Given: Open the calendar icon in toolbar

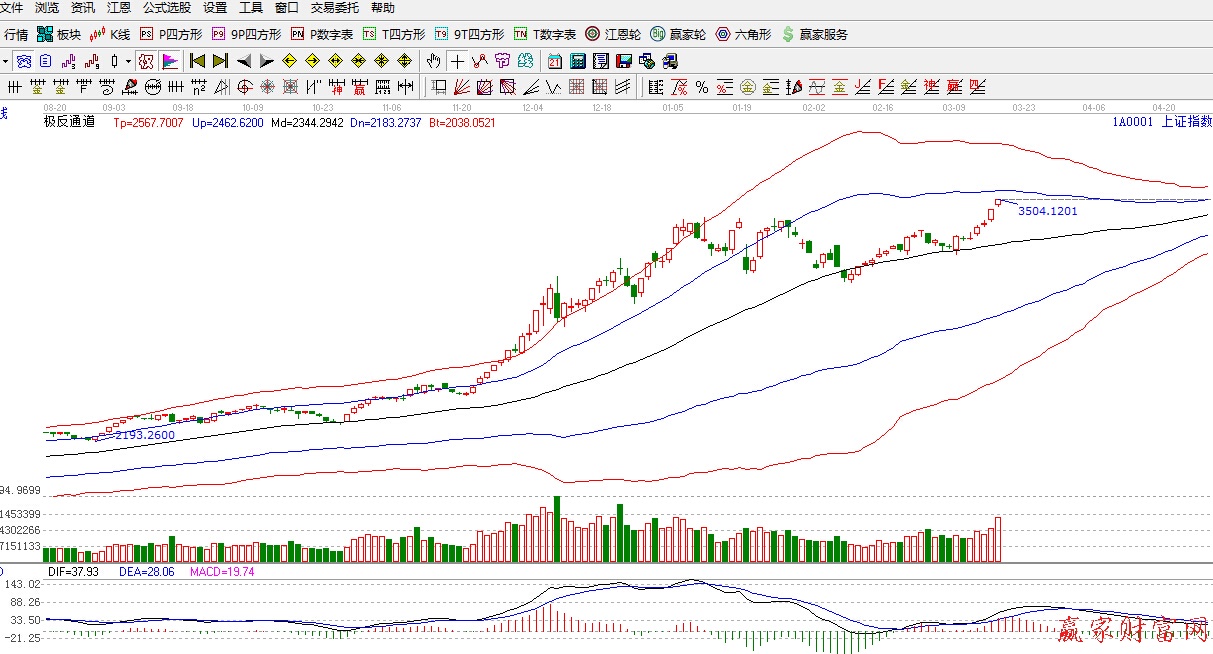Looking at the screenshot, I should pos(554,61).
